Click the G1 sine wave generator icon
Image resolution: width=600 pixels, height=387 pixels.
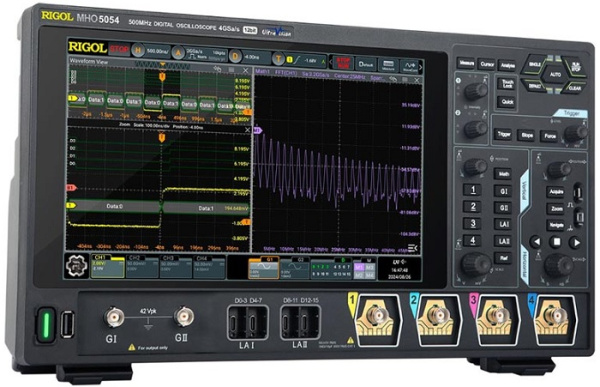[264, 268]
